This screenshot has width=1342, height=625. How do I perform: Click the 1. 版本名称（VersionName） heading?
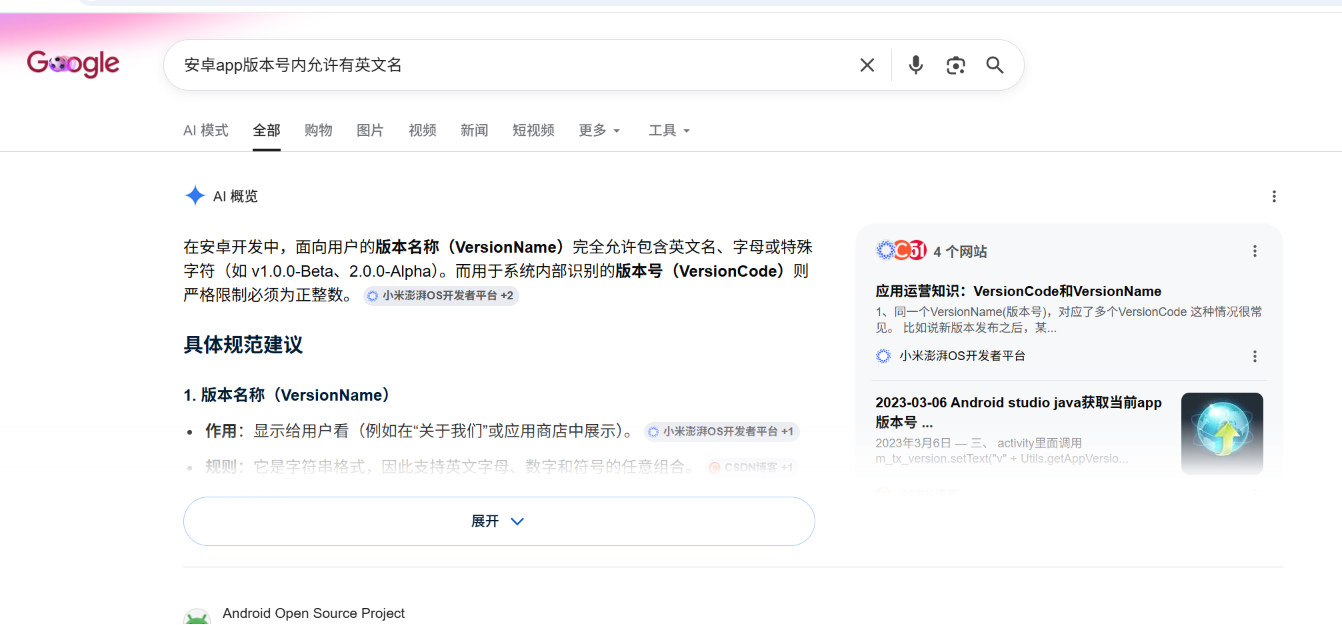[x=287, y=395]
